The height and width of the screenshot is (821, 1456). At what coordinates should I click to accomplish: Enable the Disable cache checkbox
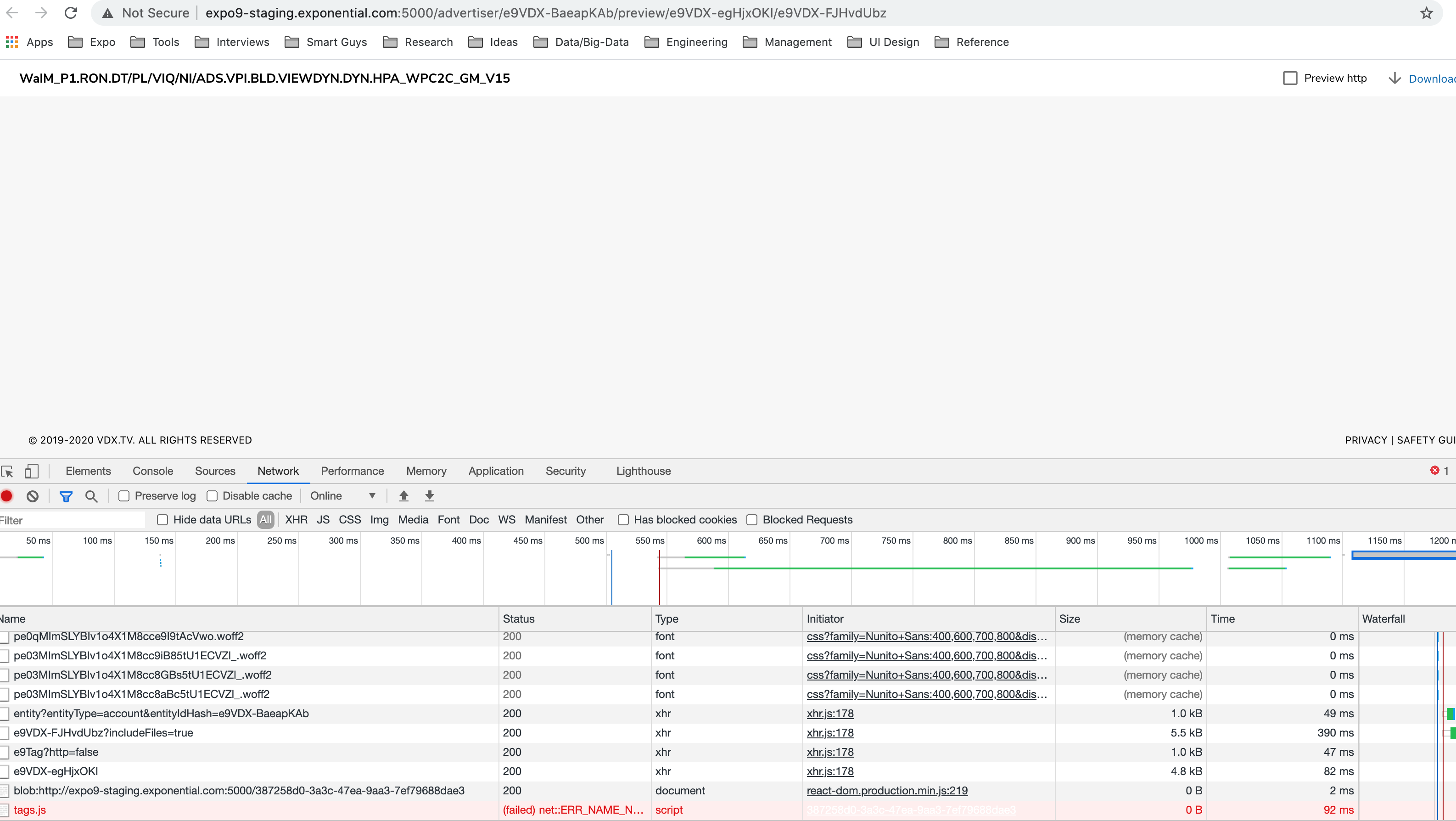pos(212,496)
